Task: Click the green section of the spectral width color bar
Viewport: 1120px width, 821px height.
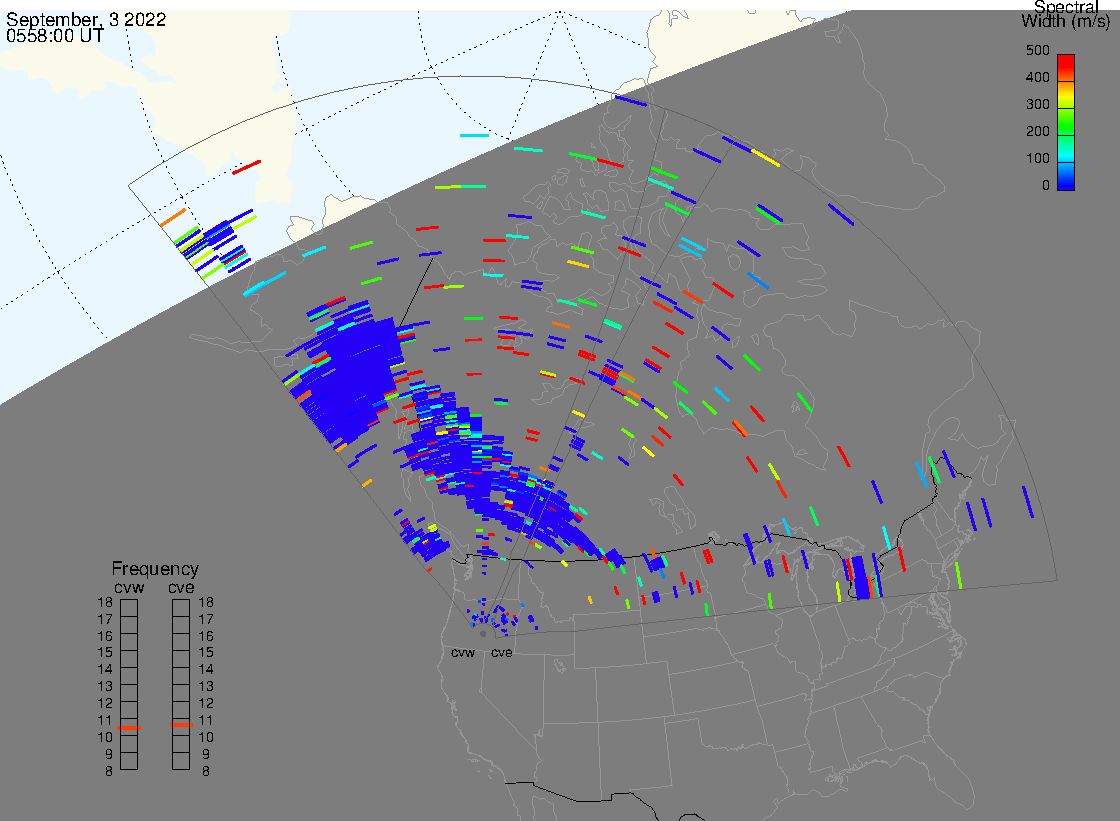Action: click(1066, 123)
